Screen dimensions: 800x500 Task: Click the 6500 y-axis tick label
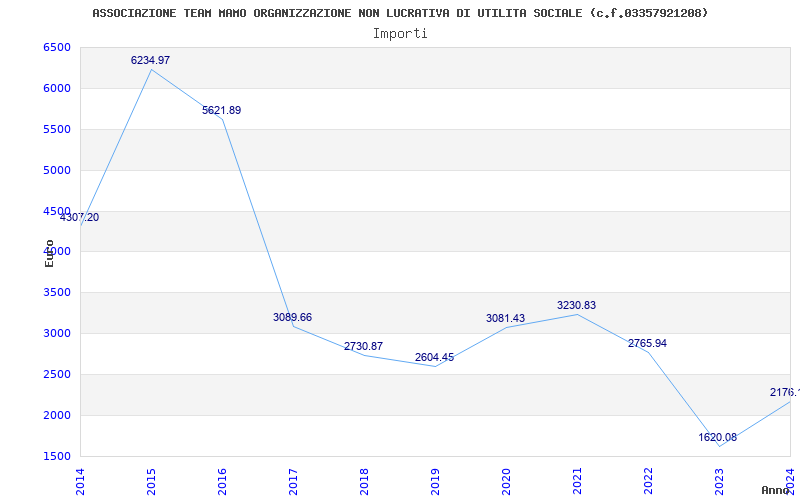57,47
